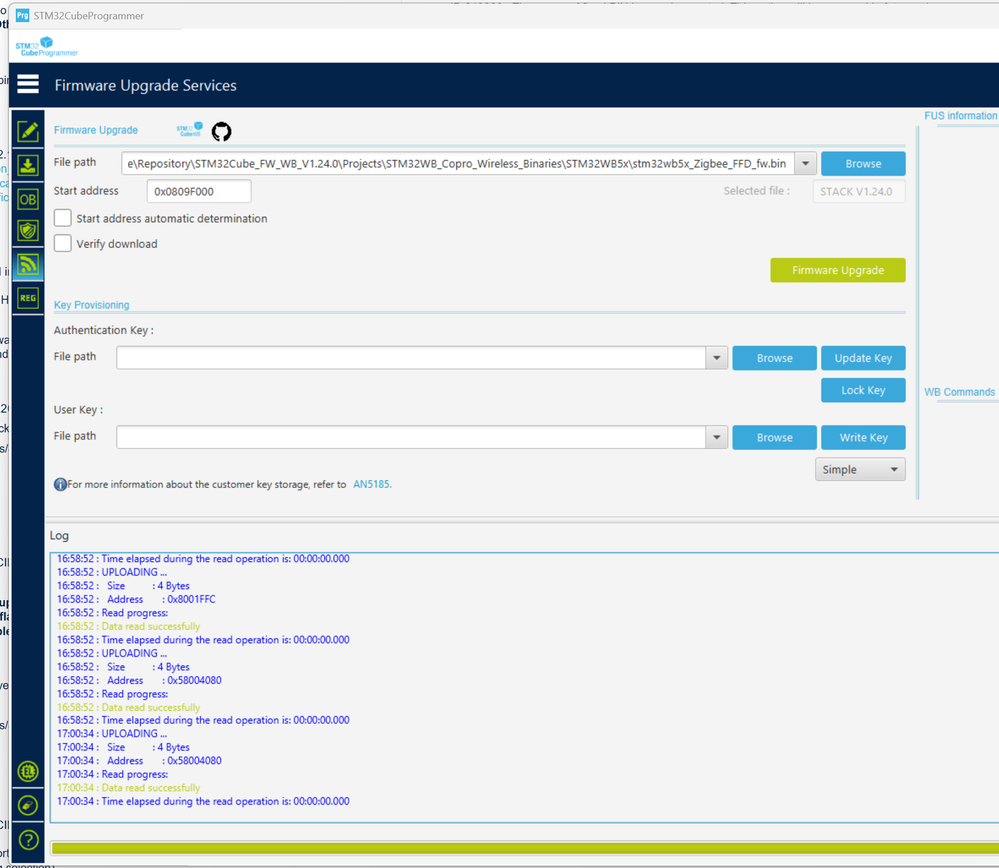
Task: Click the Key Provisioning section heading
Action: pyautogui.click(x=91, y=305)
